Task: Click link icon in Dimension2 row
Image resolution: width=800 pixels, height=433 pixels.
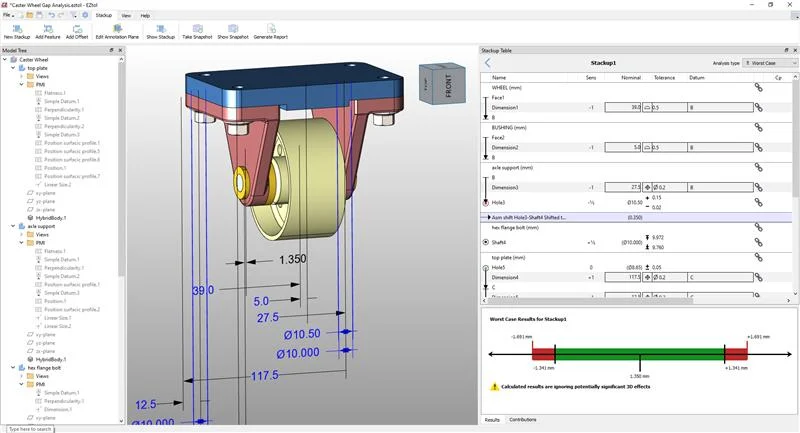Action: pyautogui.click(x=759, y=147)
